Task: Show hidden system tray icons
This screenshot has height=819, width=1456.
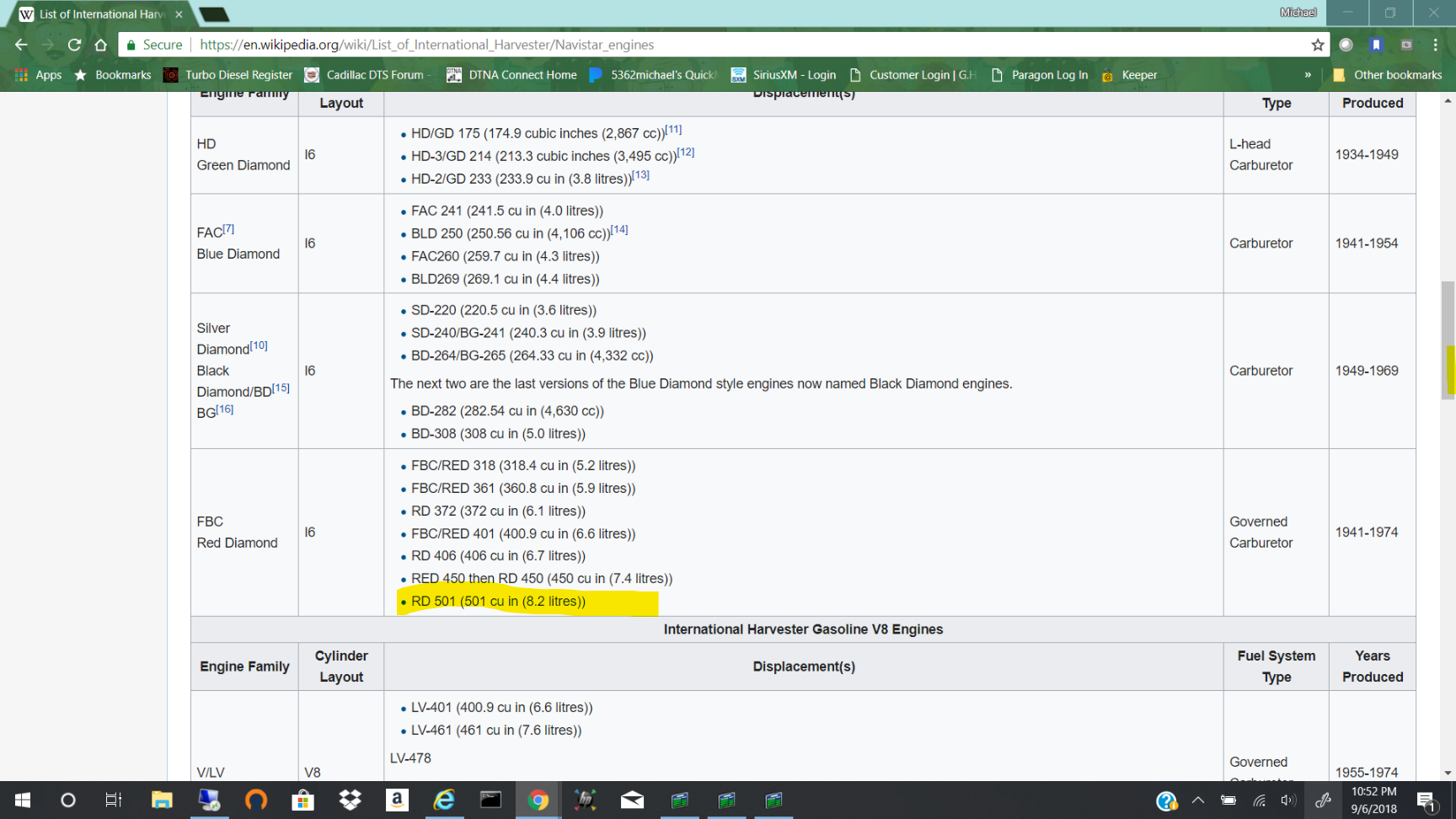Action: pyautogui.click(x=1198, y=800)
